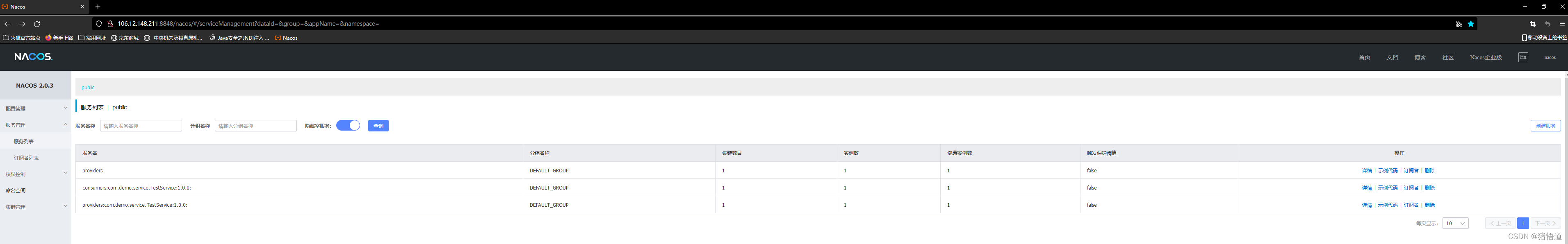Click the crop screenshot toolbar icon
This screenshot has height=244, width=1568.
click(x=1533, y=24)
